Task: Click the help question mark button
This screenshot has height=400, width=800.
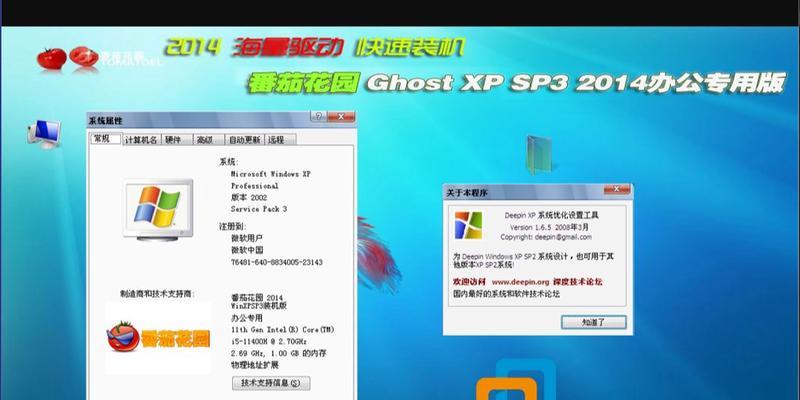Action: point(318,116)
